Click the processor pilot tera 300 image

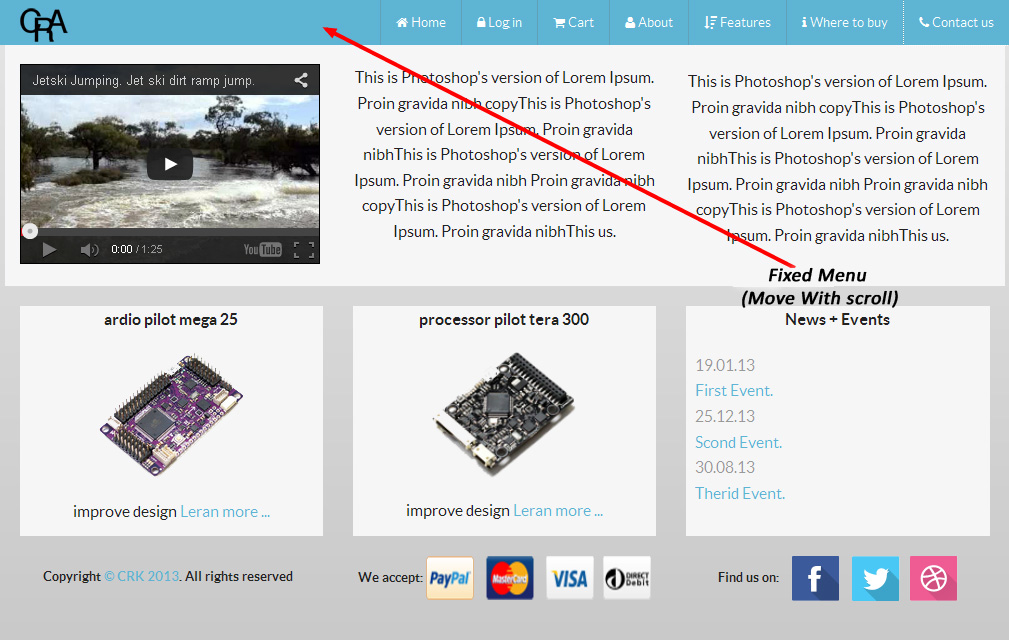pos(504,414)
